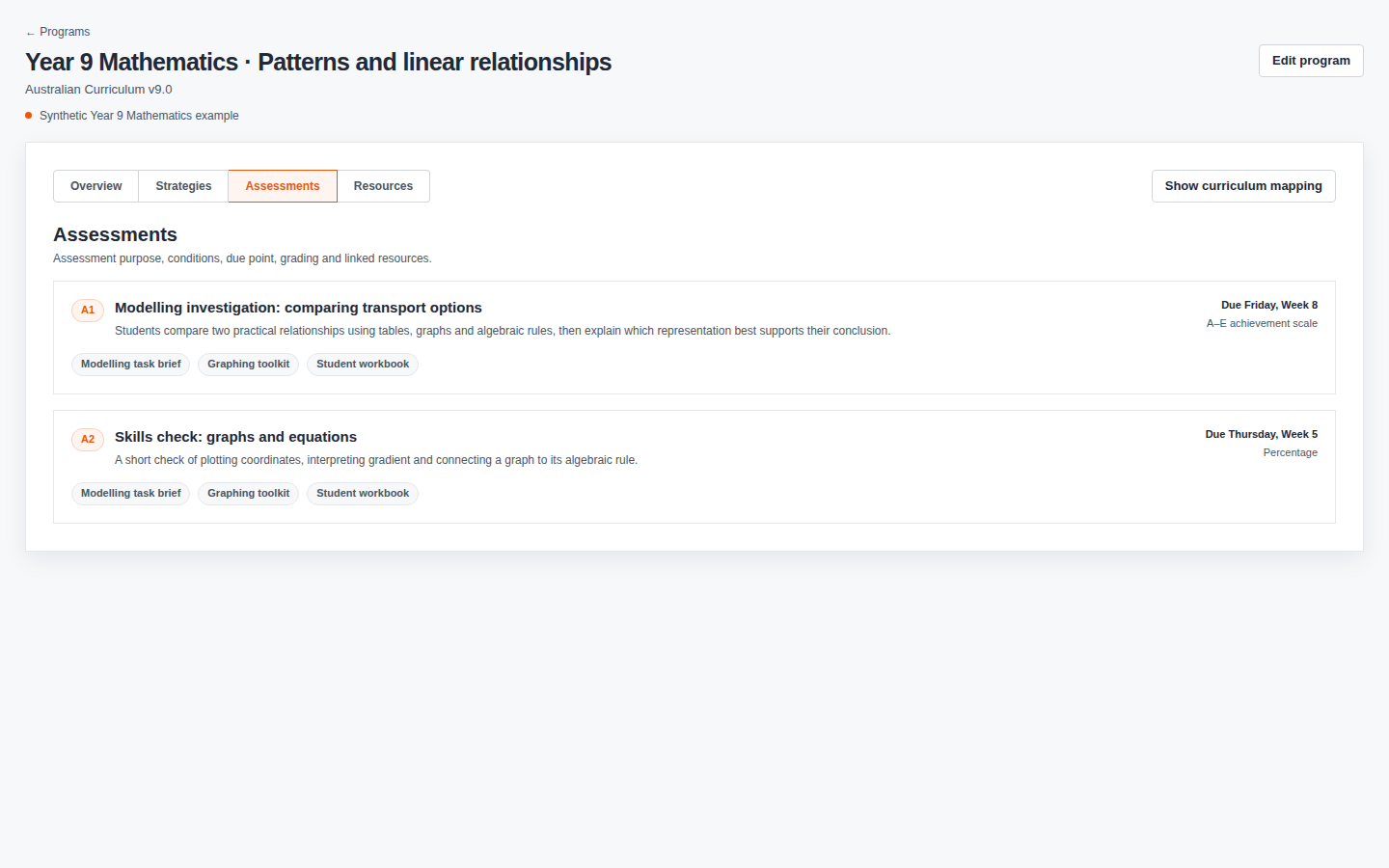Open Graphing toolkit chip under A2
1389x868 pixels.
coord(249,494)
